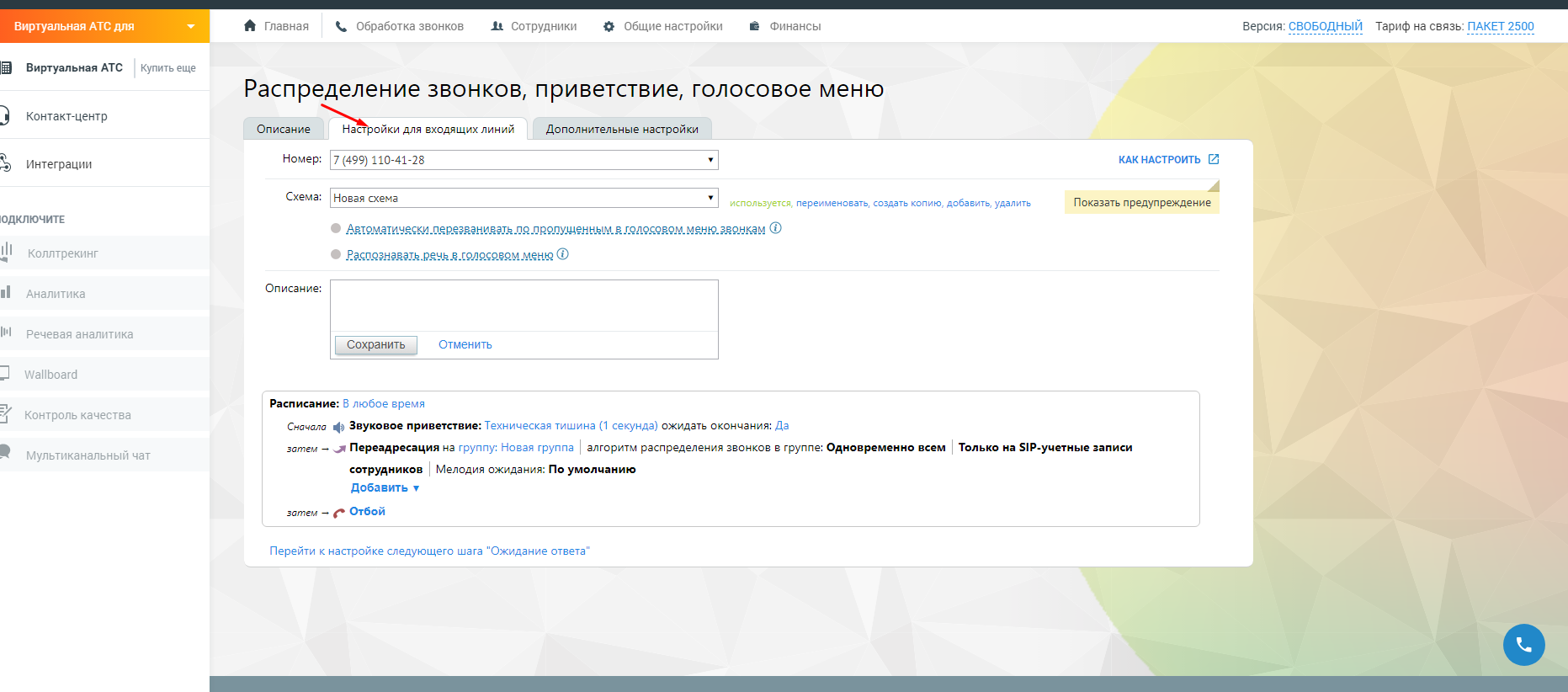Click the Да link after ожидать окончания

(782, 425)
